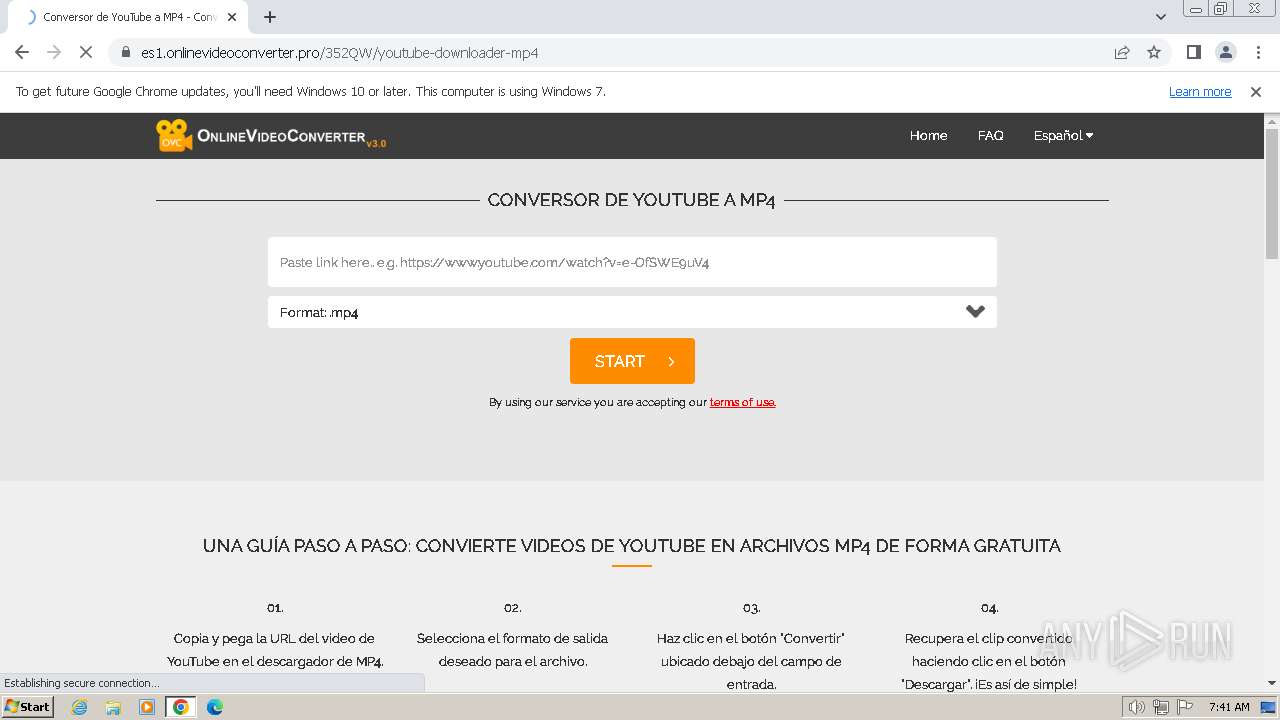Click the OnlineVideoConverter v3.0 title text
This screenshot has width=1280, height=720.
(x=291, y=137)
